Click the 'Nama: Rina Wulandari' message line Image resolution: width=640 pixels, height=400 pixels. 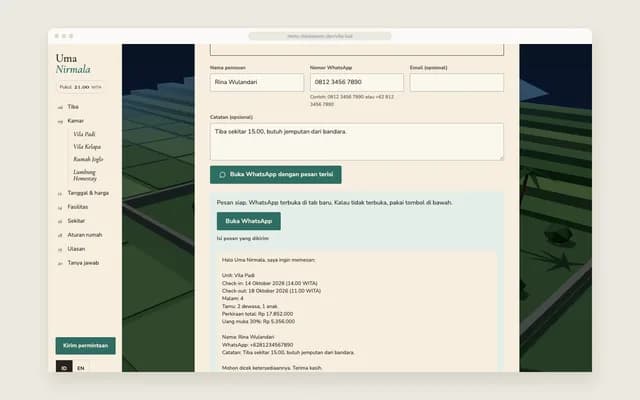pos(248,337)
